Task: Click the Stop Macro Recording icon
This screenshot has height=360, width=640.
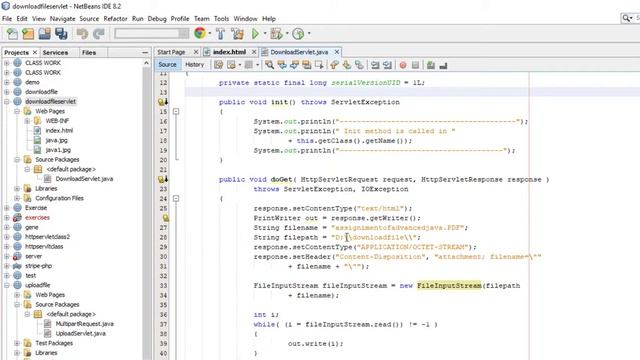Action: tap(415, 65)
